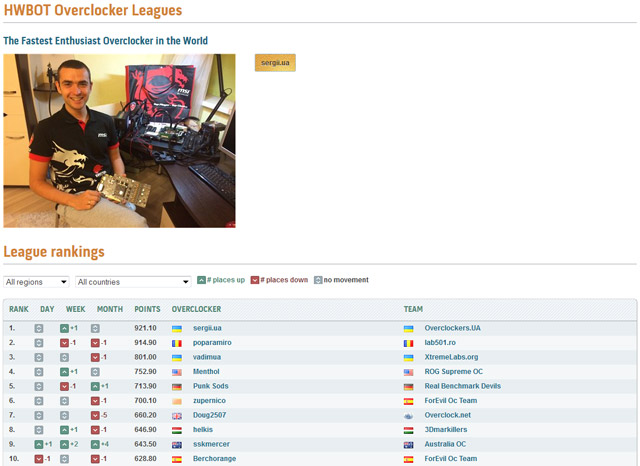Open belkis overclocker profile
Viewport: 640px width, 466px height.
tap(203, 430)
